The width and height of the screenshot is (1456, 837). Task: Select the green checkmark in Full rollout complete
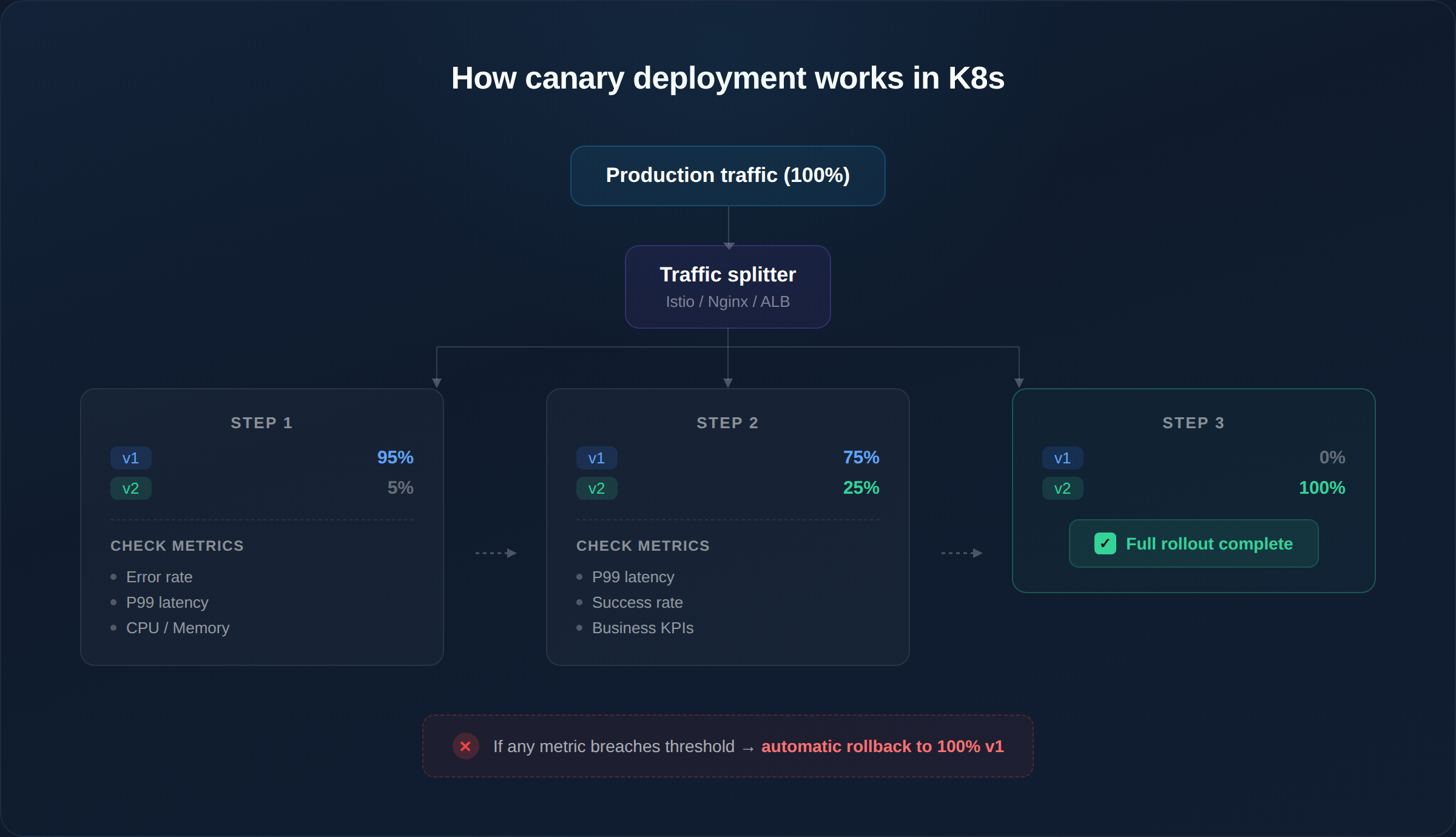pyautogui.click(x=1105, y=543)
